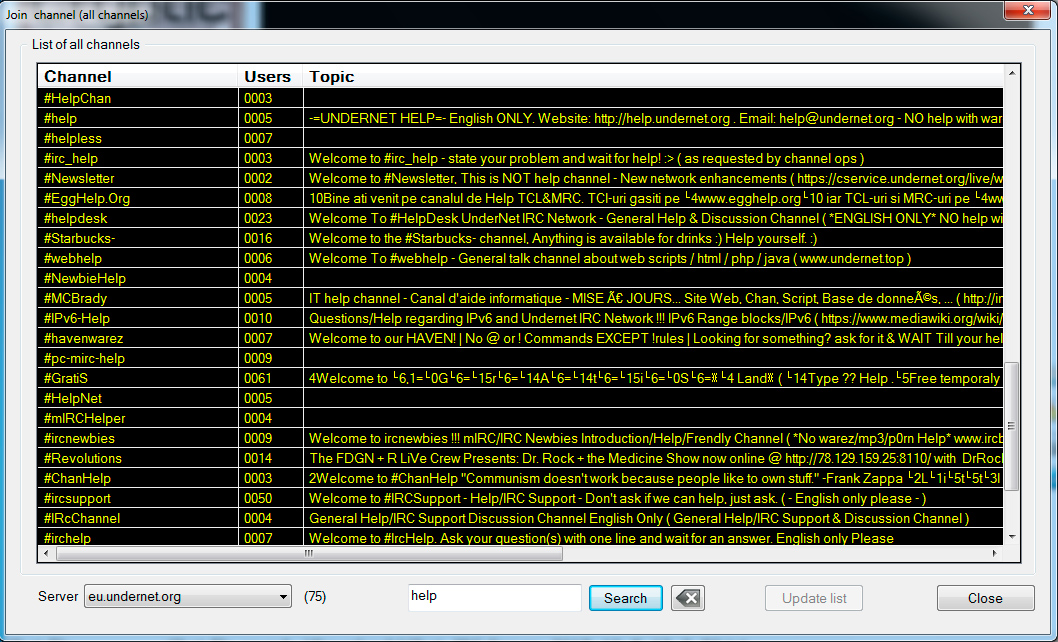This screenshot has height=642, width=1058.
Task: Focus the search field containing 'help'
Action: 495,597
